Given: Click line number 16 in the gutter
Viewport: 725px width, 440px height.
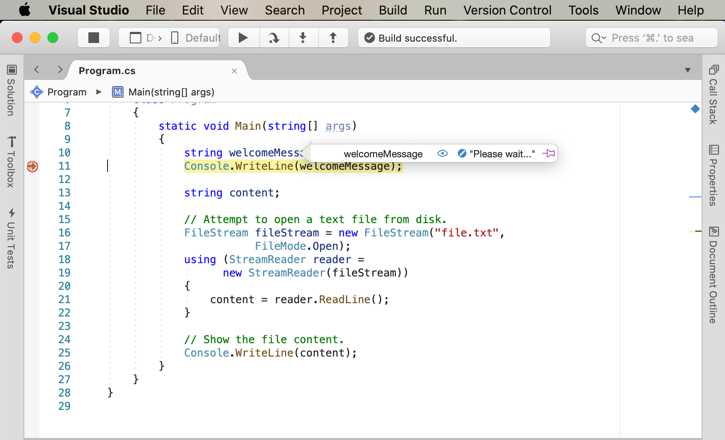Looking at the screenshot, I should 64,232.
